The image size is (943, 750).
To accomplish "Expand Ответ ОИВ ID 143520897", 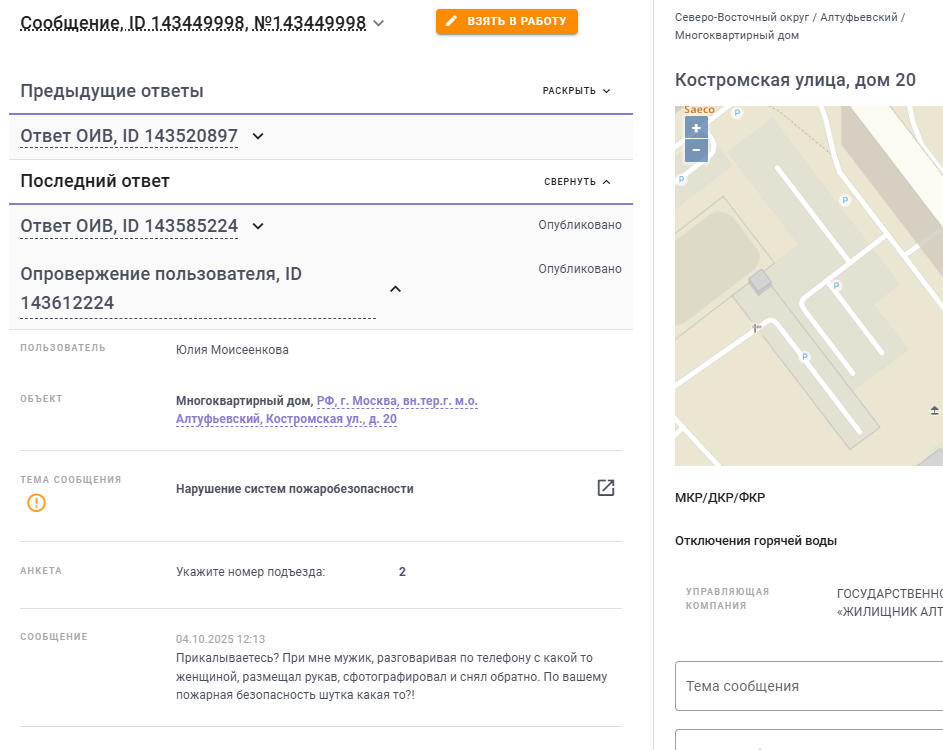I will click(x=258, y=136).
